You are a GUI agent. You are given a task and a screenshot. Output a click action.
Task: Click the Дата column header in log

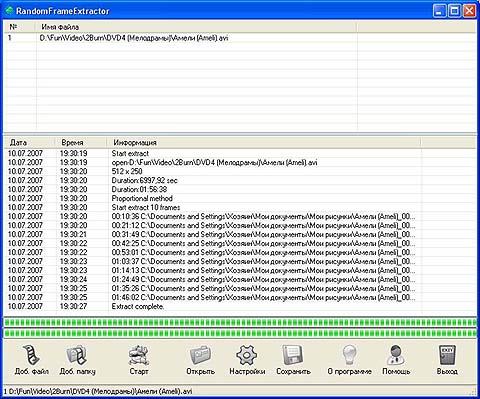30,143
